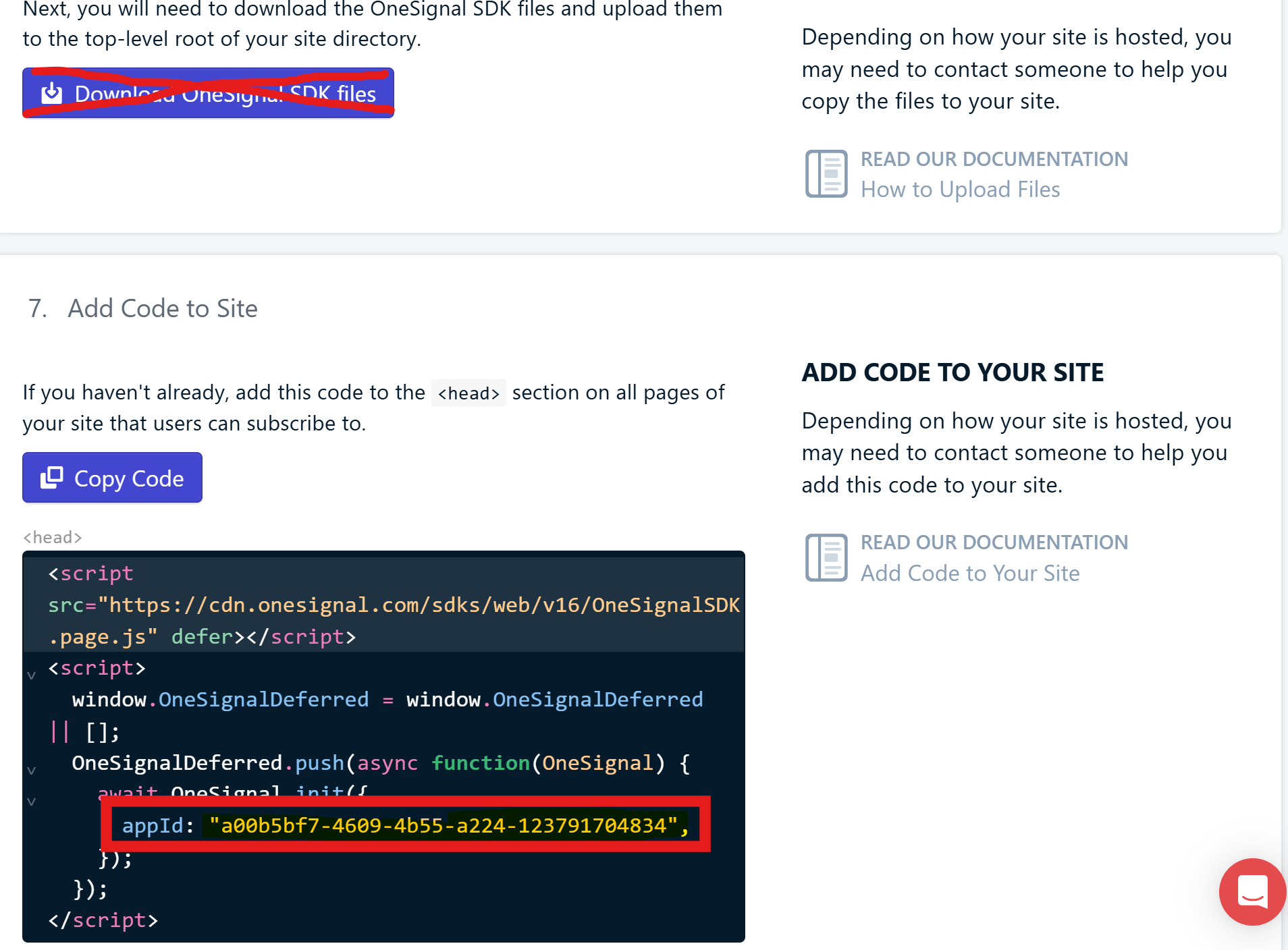Open the chat support widget
Viewport: 1288px width, 950px height.
(1252, 892)
